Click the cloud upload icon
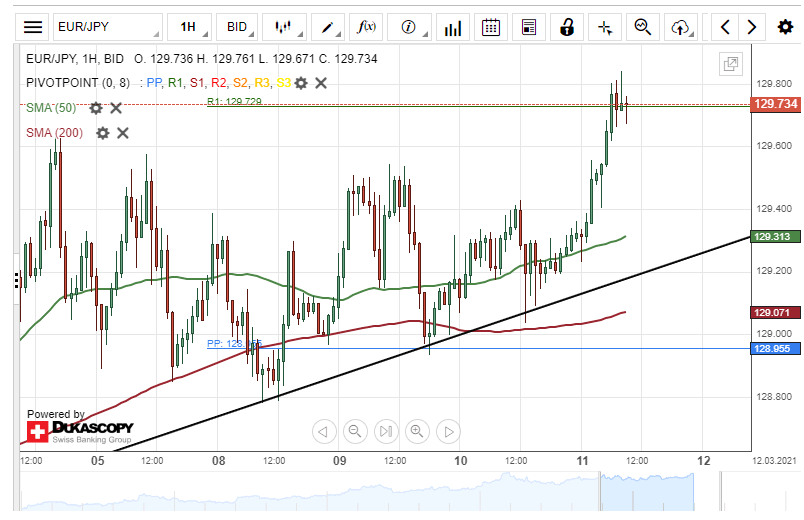 [681, 27]
